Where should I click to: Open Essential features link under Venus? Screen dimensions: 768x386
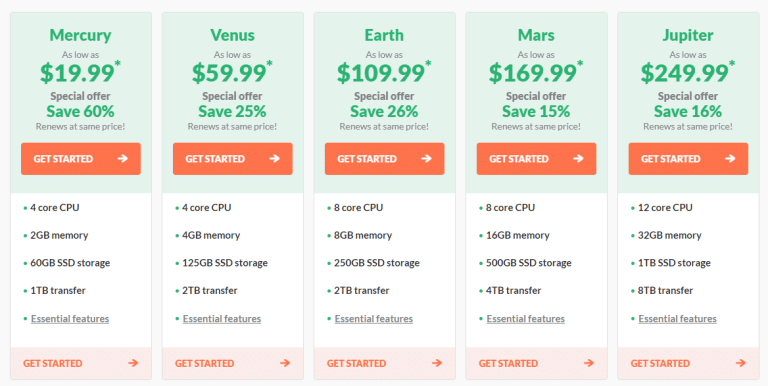pos(222,319)
